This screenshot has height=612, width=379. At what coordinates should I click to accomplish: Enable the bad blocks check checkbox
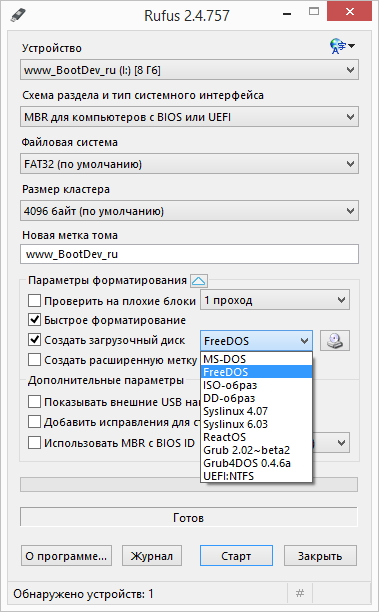(34, 301)
